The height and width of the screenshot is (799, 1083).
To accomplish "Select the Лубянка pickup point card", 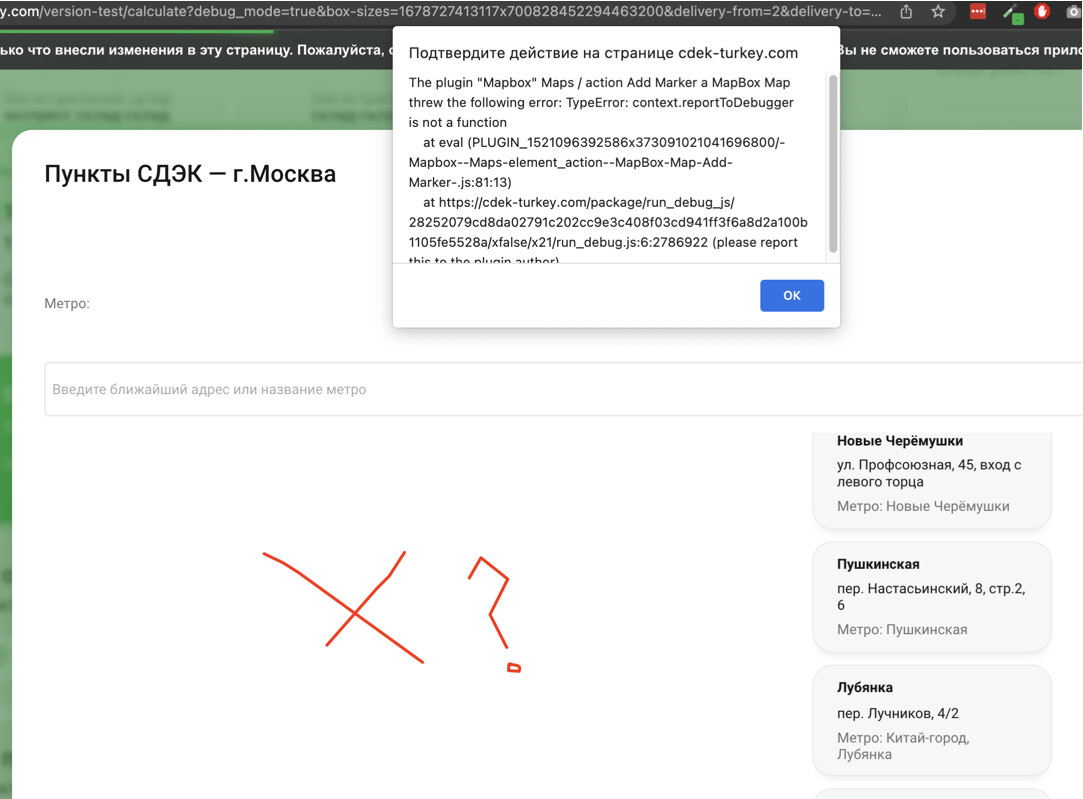I will click(932, 720).
